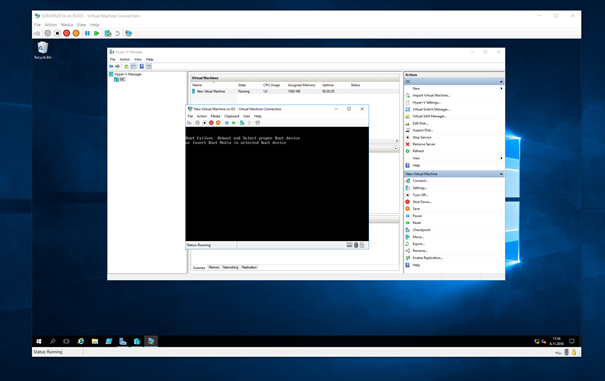Open Windows Start button on guest taskbar
The image size is (605, 381).
[39, 341]
